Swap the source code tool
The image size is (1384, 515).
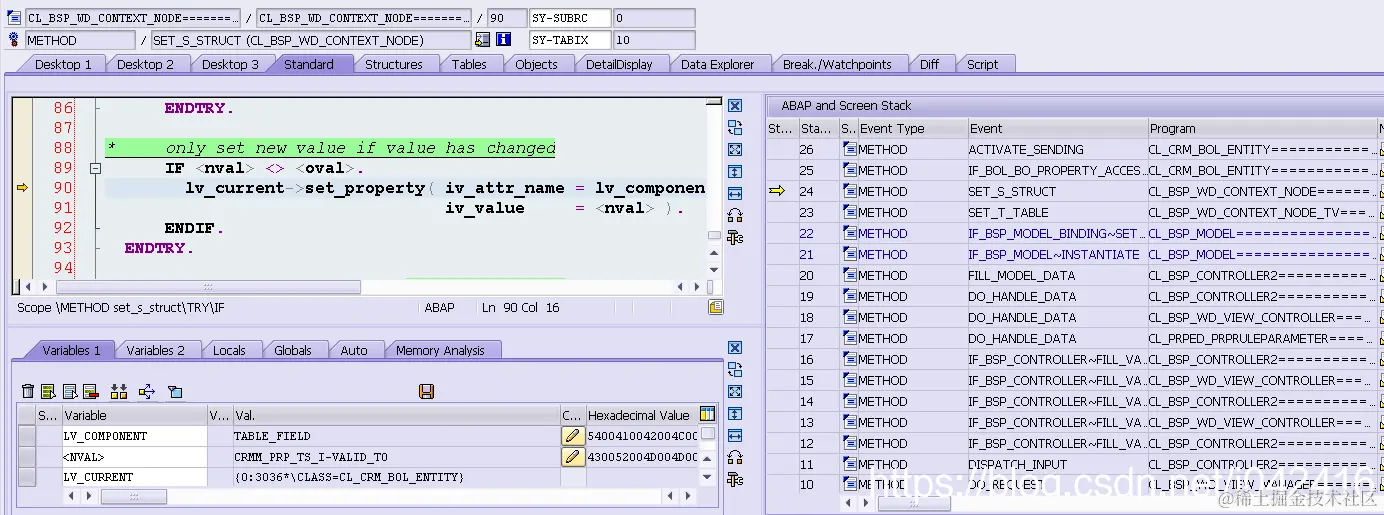735,128
